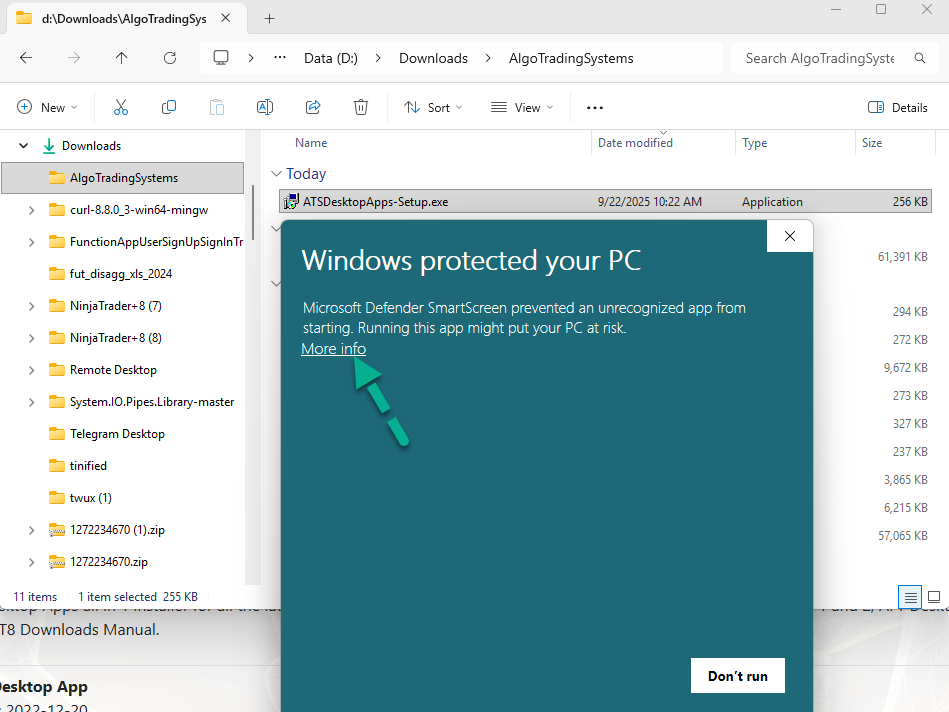Click the Back navigation arrow
The height and width of the screenshot is (712, 949).
point(26,58)
